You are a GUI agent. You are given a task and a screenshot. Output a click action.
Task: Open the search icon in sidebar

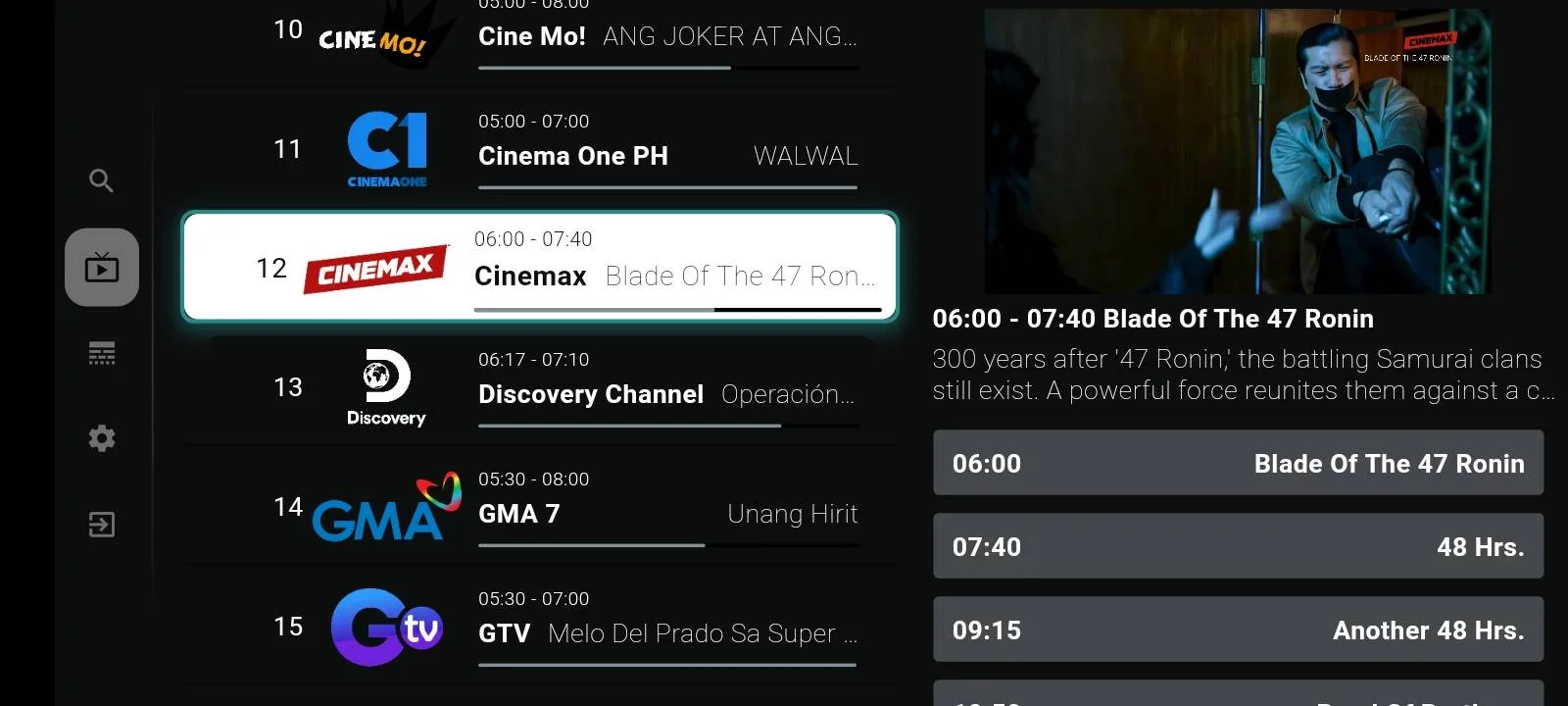click(101, 180)
